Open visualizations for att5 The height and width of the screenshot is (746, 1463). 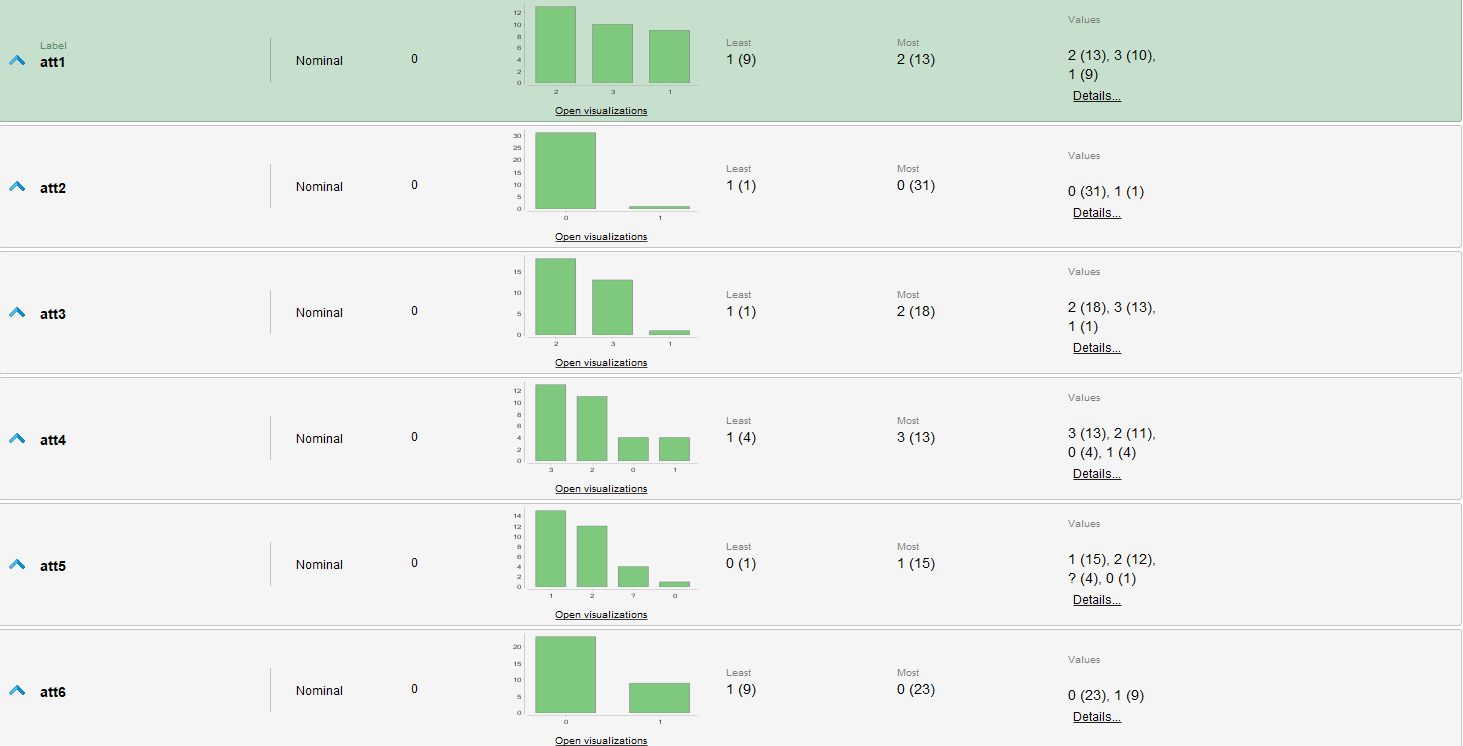pyautogui.click(x=601, y=615)
